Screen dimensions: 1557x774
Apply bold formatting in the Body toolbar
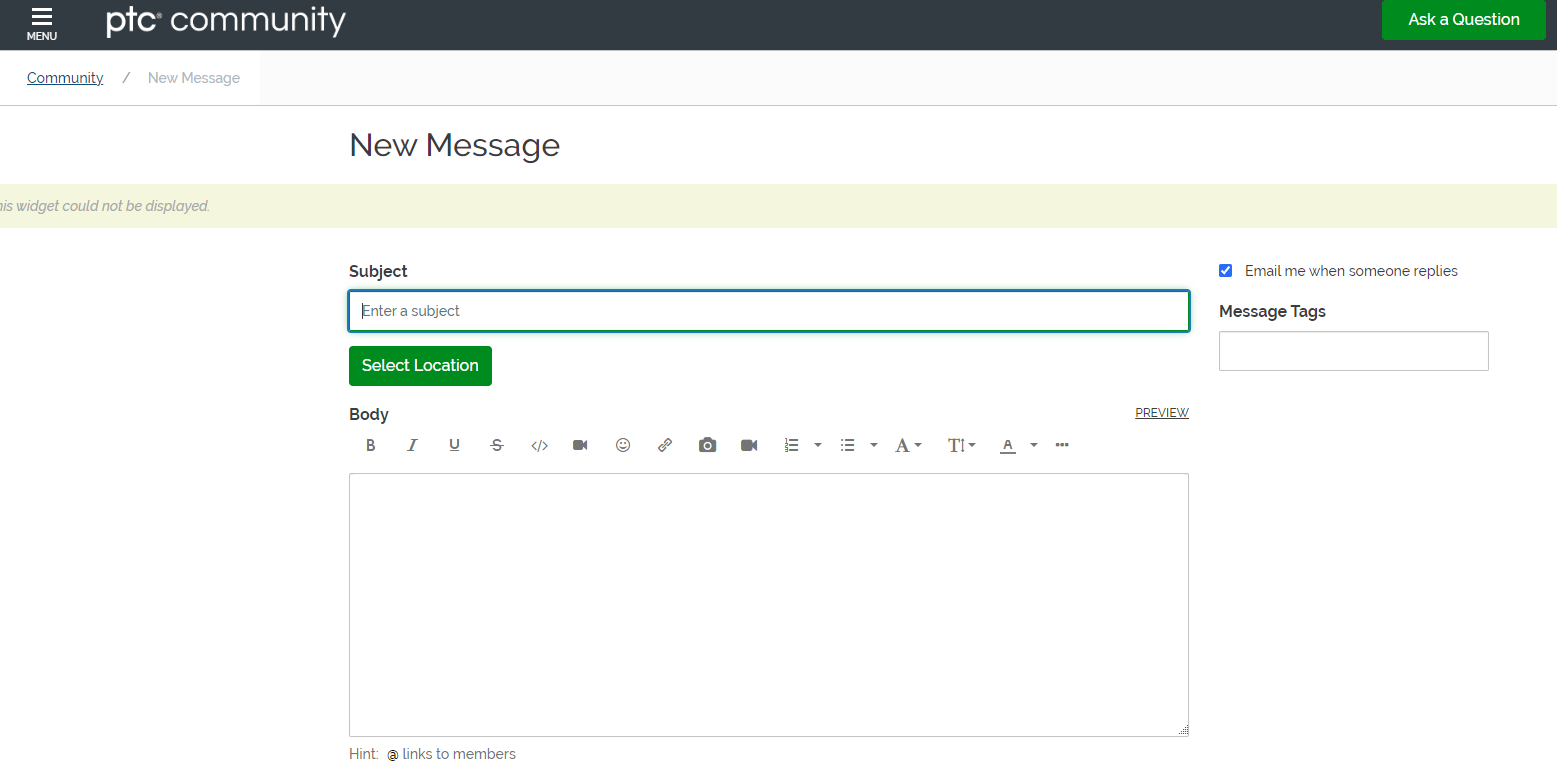click(370, 445)
